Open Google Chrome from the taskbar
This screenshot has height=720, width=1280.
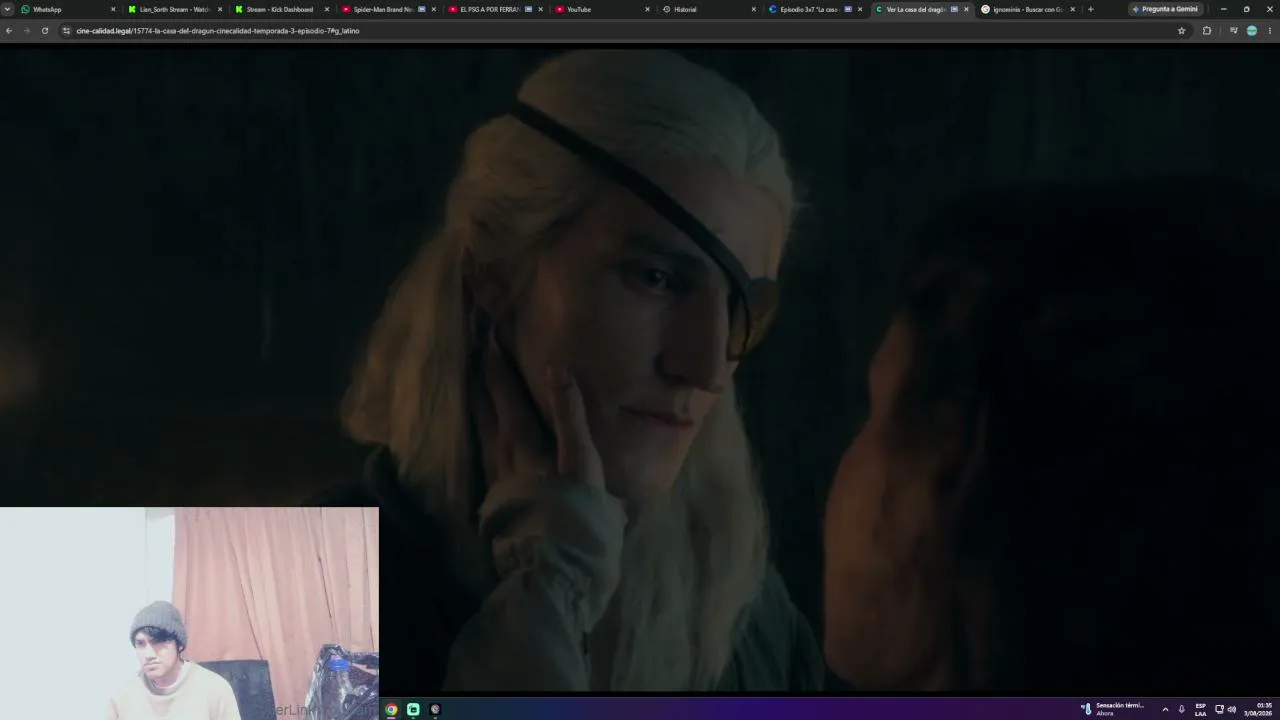click(x=391, y=709)
